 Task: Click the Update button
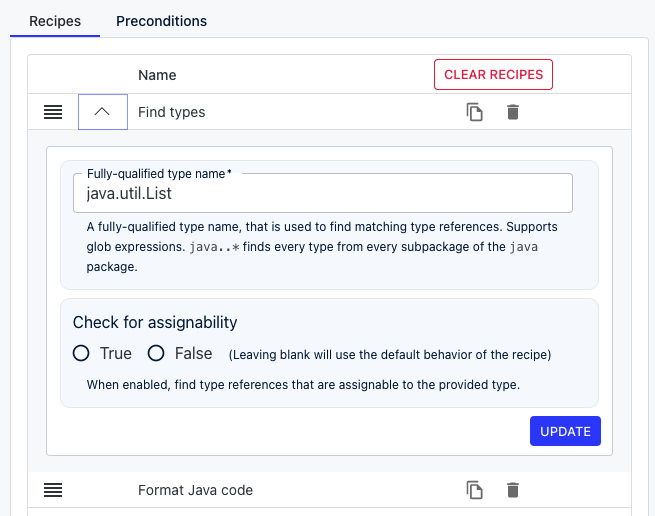[565, 431]
